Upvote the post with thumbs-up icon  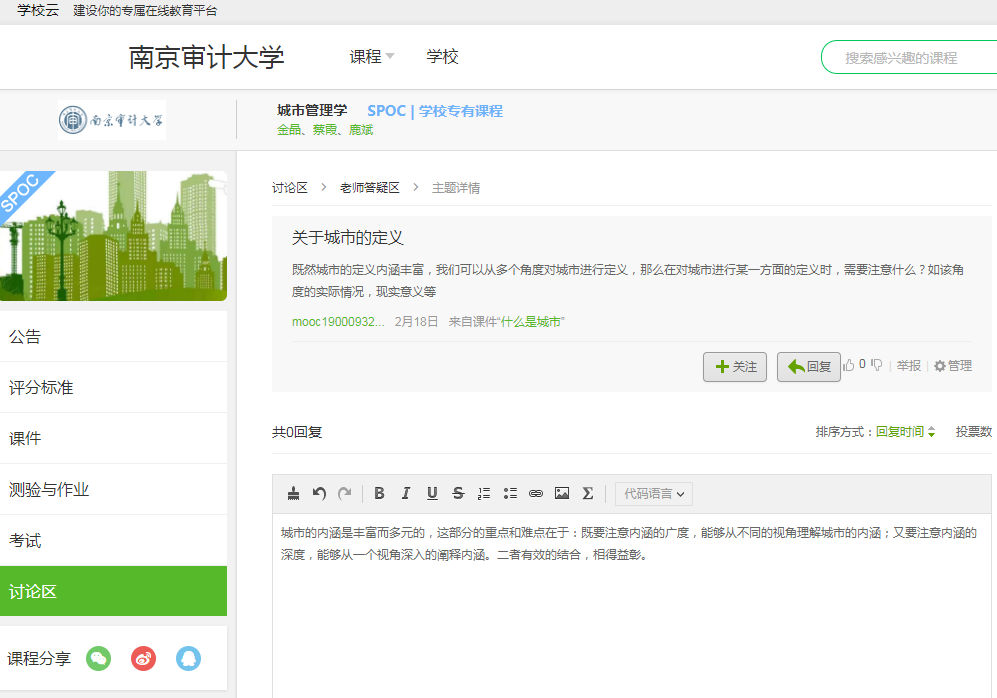click(849, 365)
